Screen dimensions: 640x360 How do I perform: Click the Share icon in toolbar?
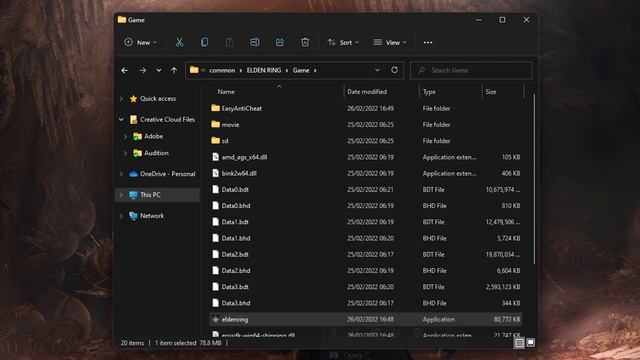click(280, 42)
